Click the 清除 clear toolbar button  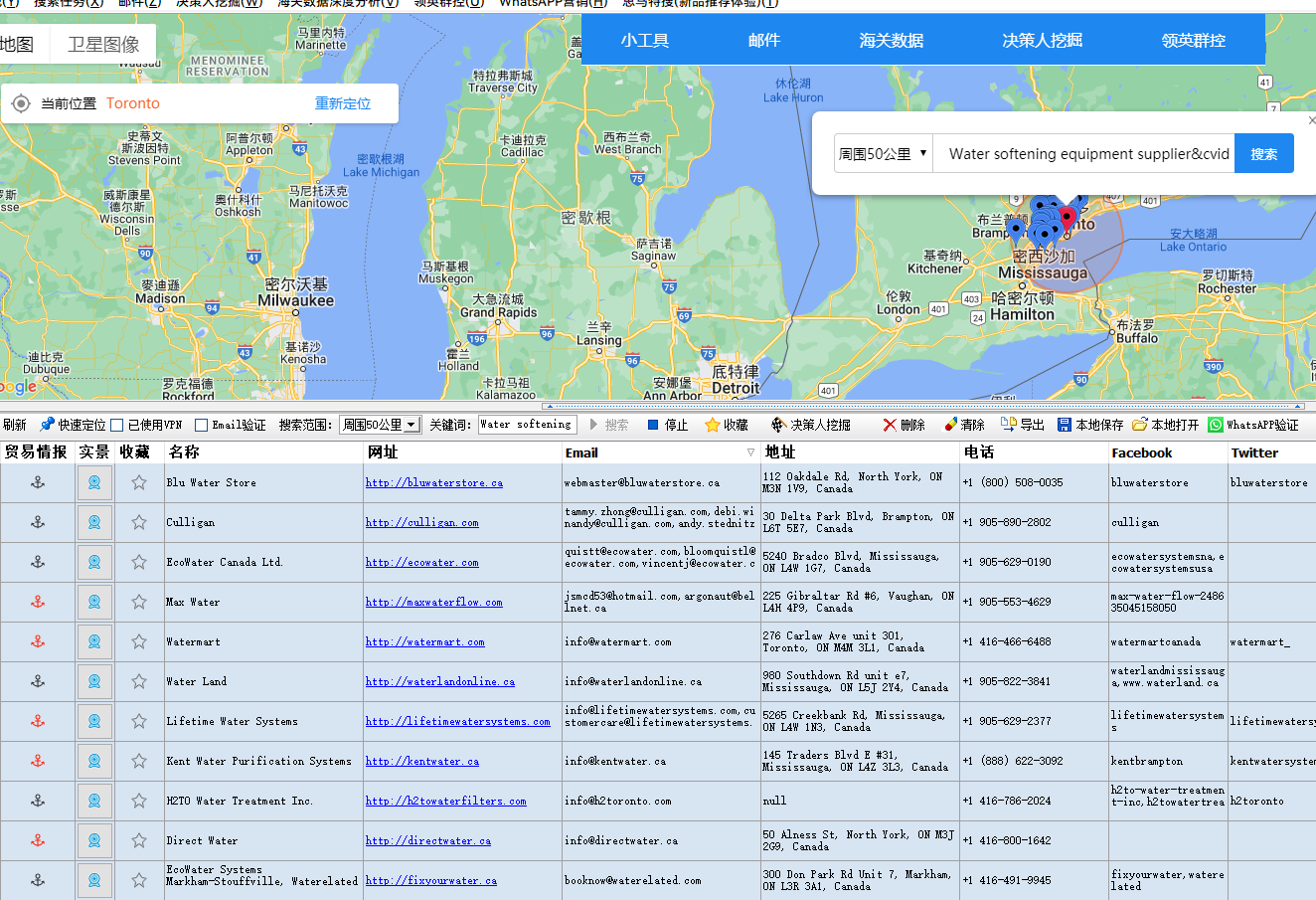(x=963, y=425)
